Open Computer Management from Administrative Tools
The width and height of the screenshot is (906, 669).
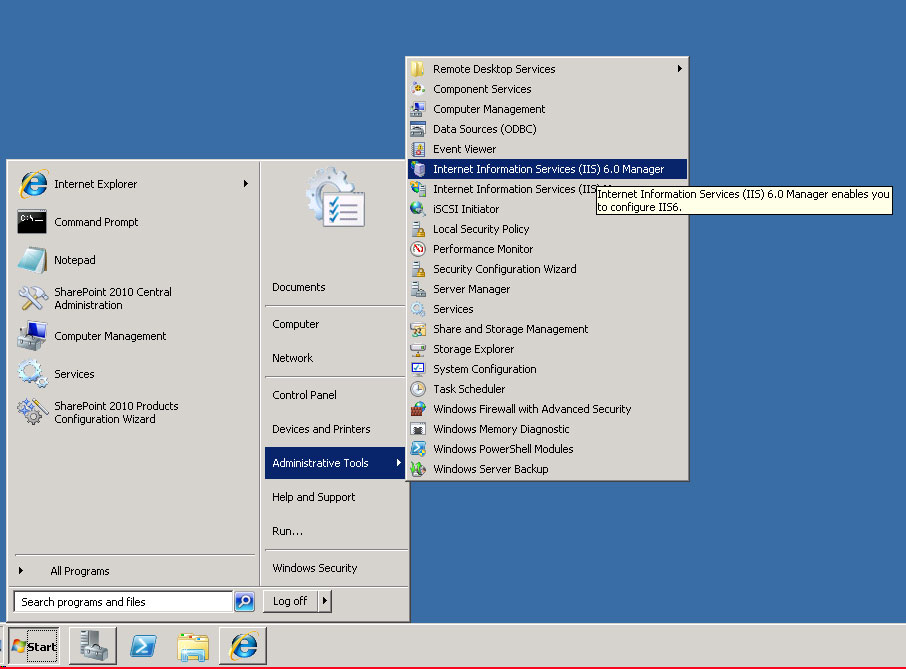click(x=547, y=109)
